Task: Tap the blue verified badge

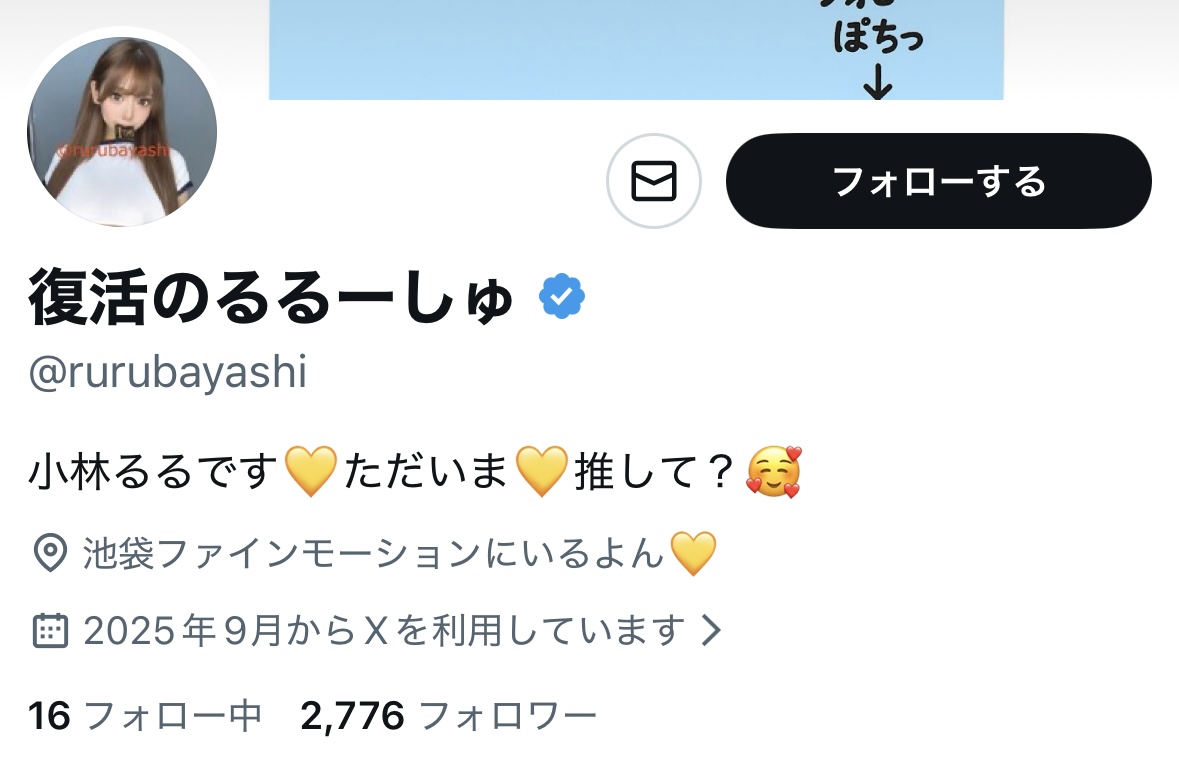Action: [562, 297]
